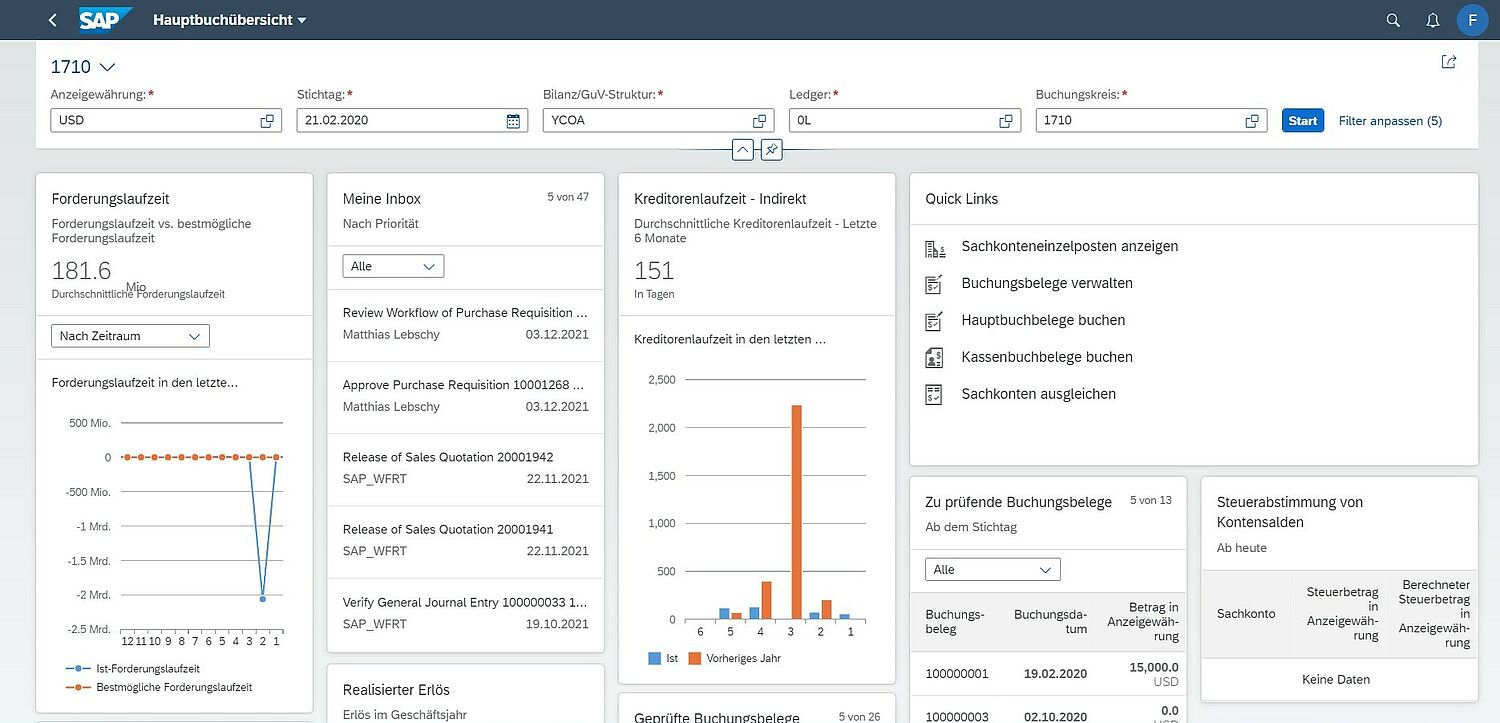Click the Start button

1302,121
